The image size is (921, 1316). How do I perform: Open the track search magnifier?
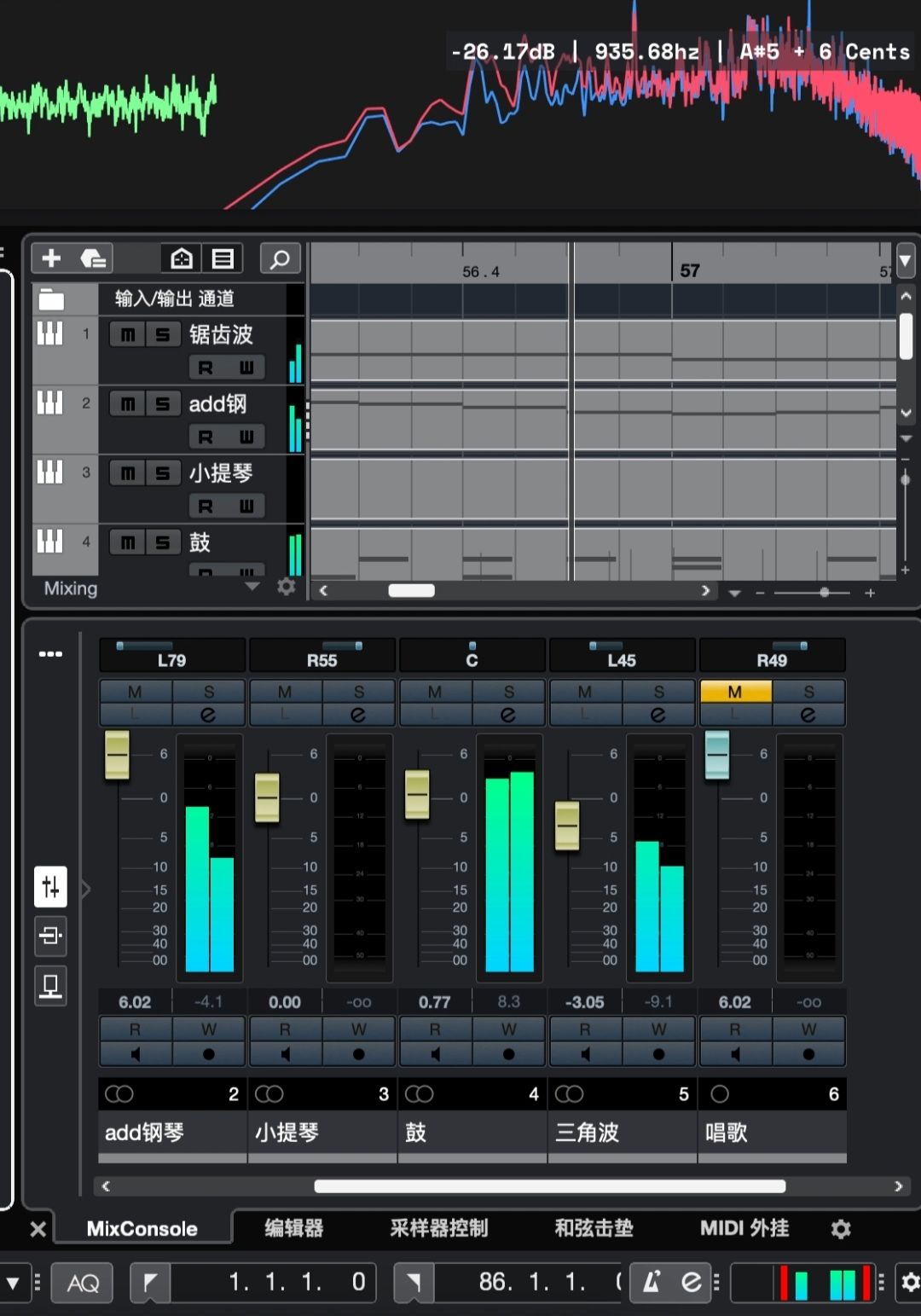pos(280,258)
